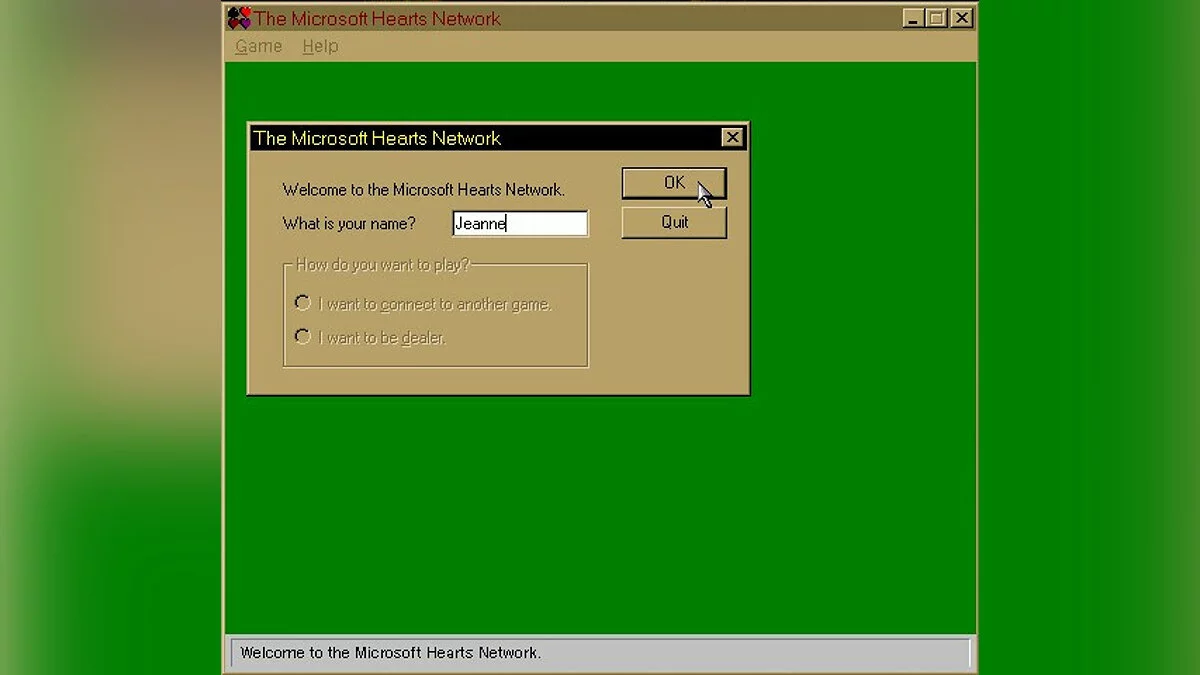Screen dimensions: 1200x675
Task: Select 'I want to connect to another game'
Action: click(x=423, y=304)
